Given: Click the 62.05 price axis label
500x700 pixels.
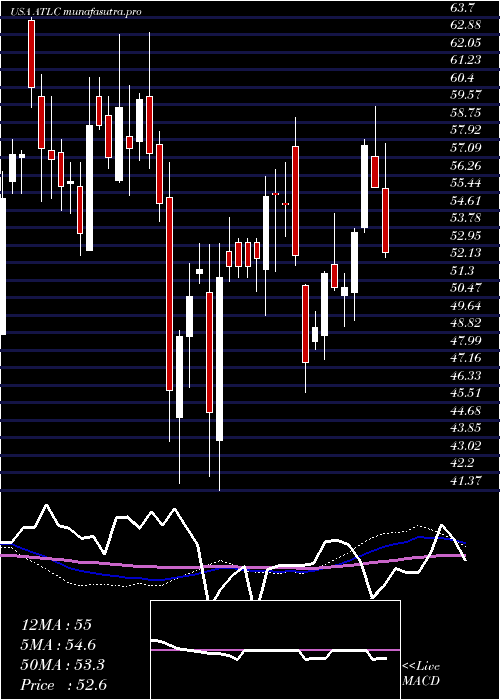Looking at the screenshot, I should coord(466,42).
